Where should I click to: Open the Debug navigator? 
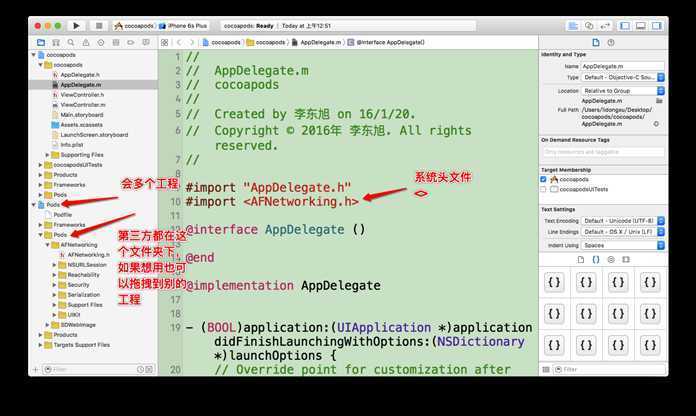pyautogui.click(x=116, y=43)
